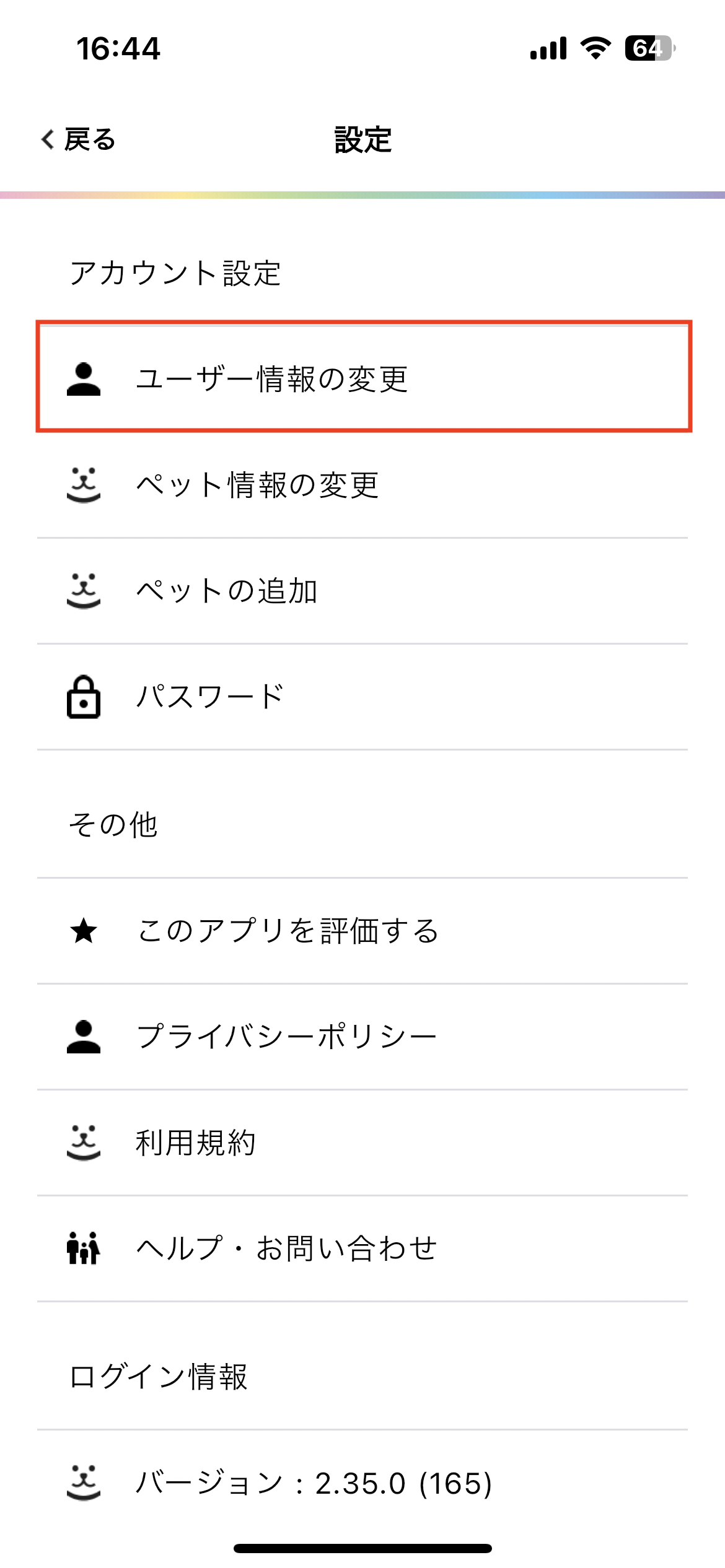The height and width of the screenshot is (1568, 725).
Task: Tap the pet face icon beside バージョン
Action: pyautogui.click(x=84, y=1483)
